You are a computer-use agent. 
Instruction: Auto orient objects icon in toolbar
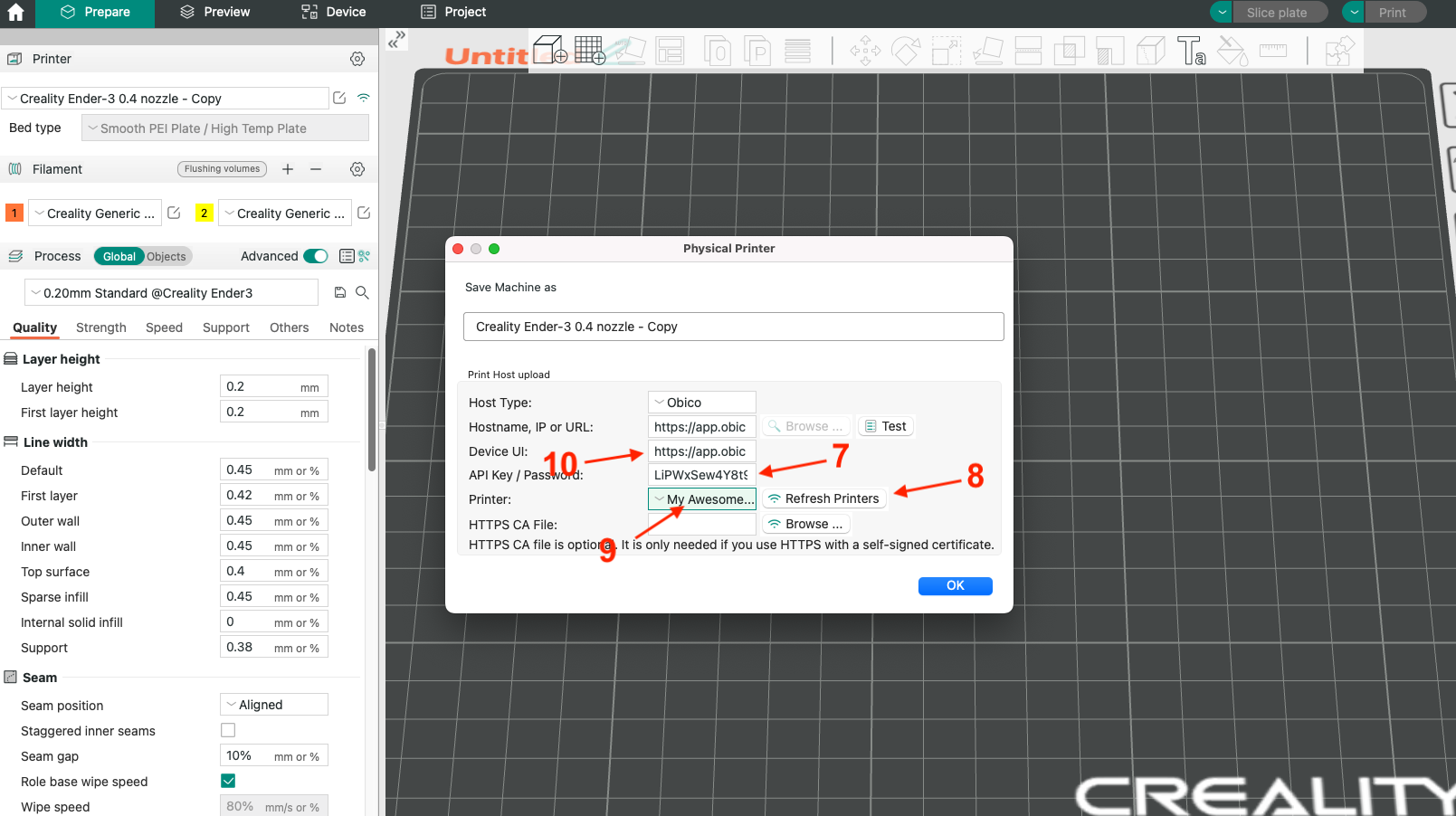click(x=630, y=50)
